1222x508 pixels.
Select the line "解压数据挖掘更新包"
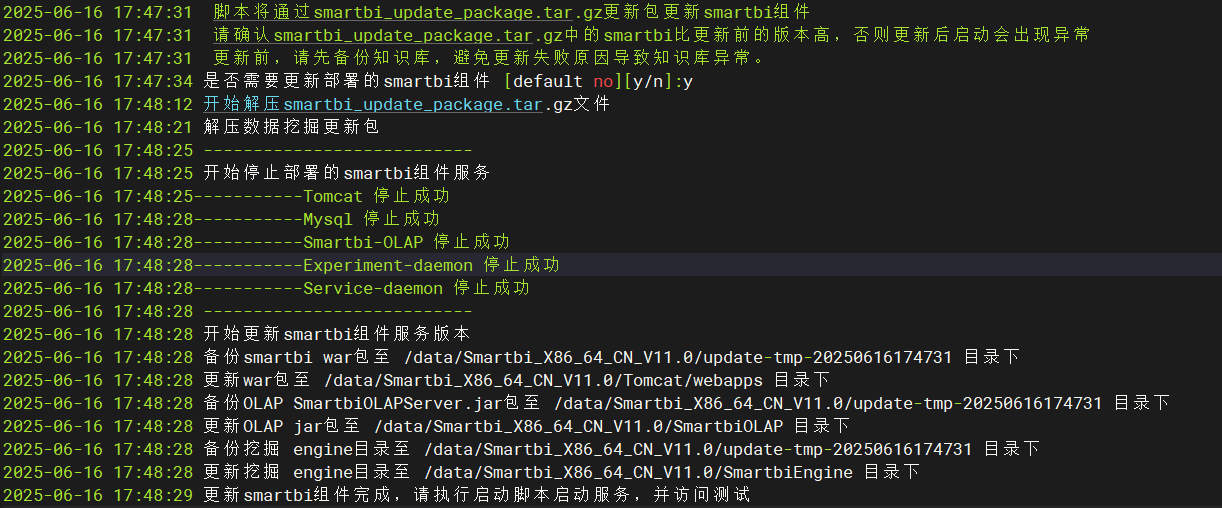click(x=291, y=127)
